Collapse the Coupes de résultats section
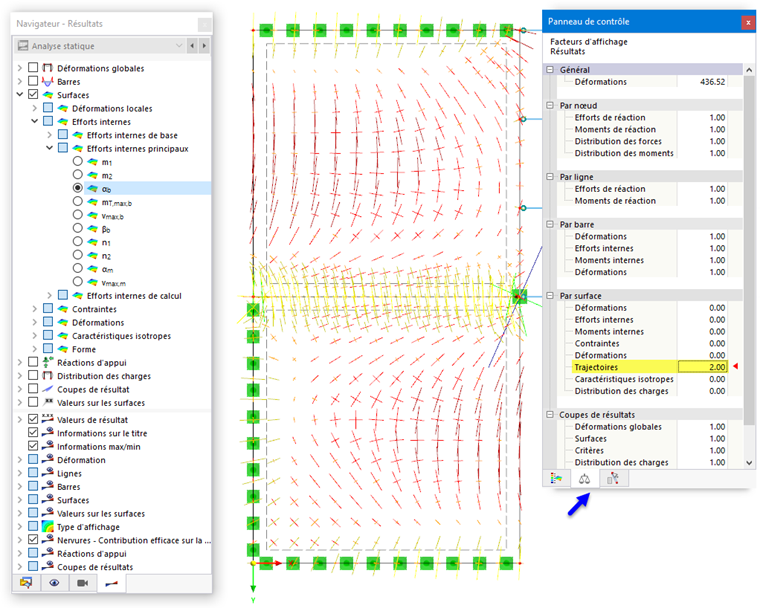Screen dimensions: 760x608 pos(550,415)
